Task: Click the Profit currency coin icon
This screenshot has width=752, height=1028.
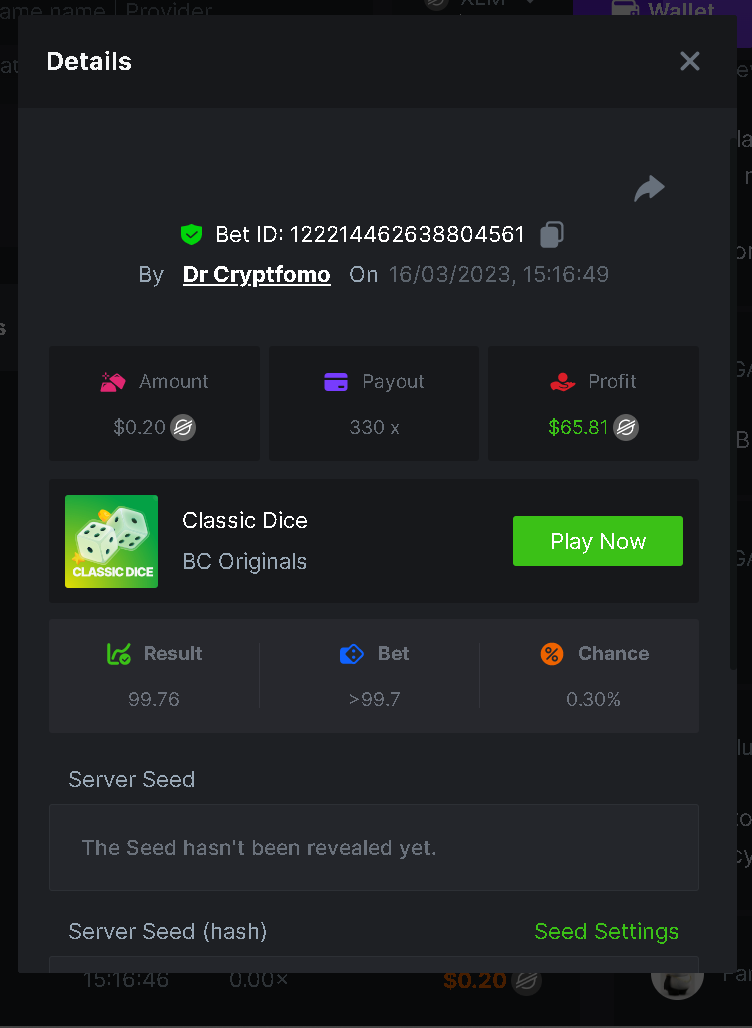Action: click(x=626, y=428)
